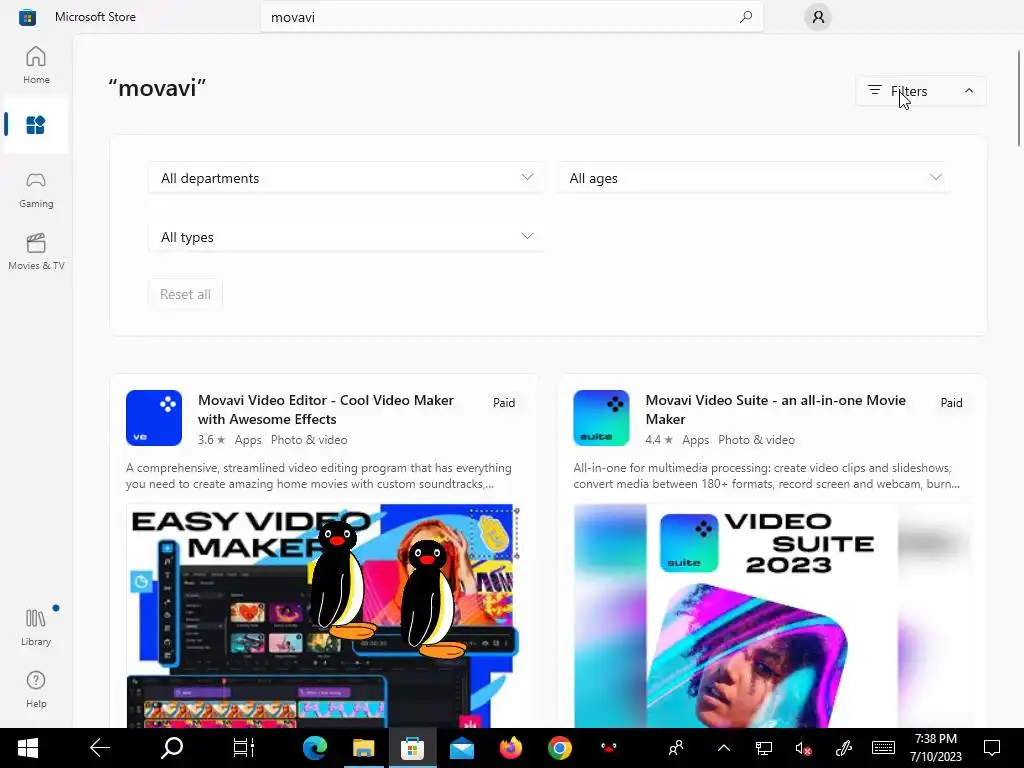The height and width of the screenshot is (768, 1024).
Task: Click the Paid label on Movavi Video Editor
Action: pyautogui.click(x=504, y=402)
